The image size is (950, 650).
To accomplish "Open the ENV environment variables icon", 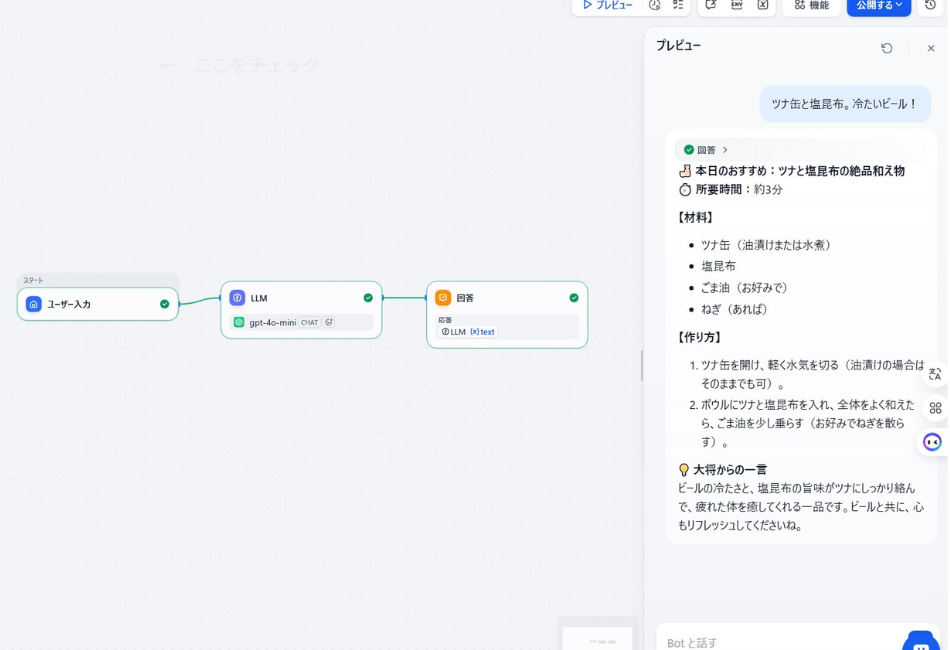I will click(x=738, y=7).
